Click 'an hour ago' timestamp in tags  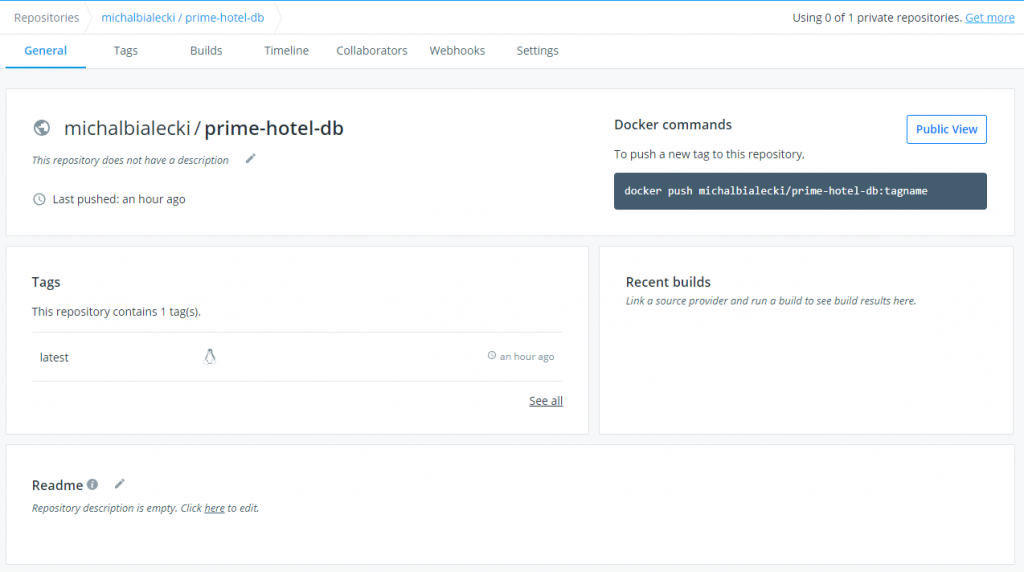coord(527,357)
